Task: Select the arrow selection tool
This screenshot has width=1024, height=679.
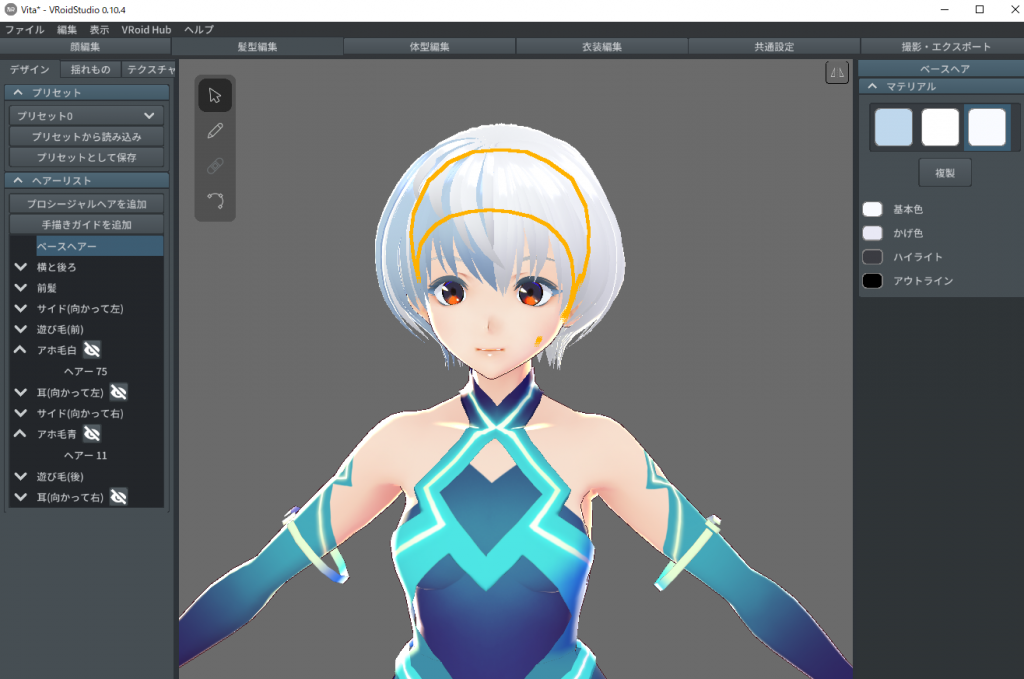Action: (214, 96)
